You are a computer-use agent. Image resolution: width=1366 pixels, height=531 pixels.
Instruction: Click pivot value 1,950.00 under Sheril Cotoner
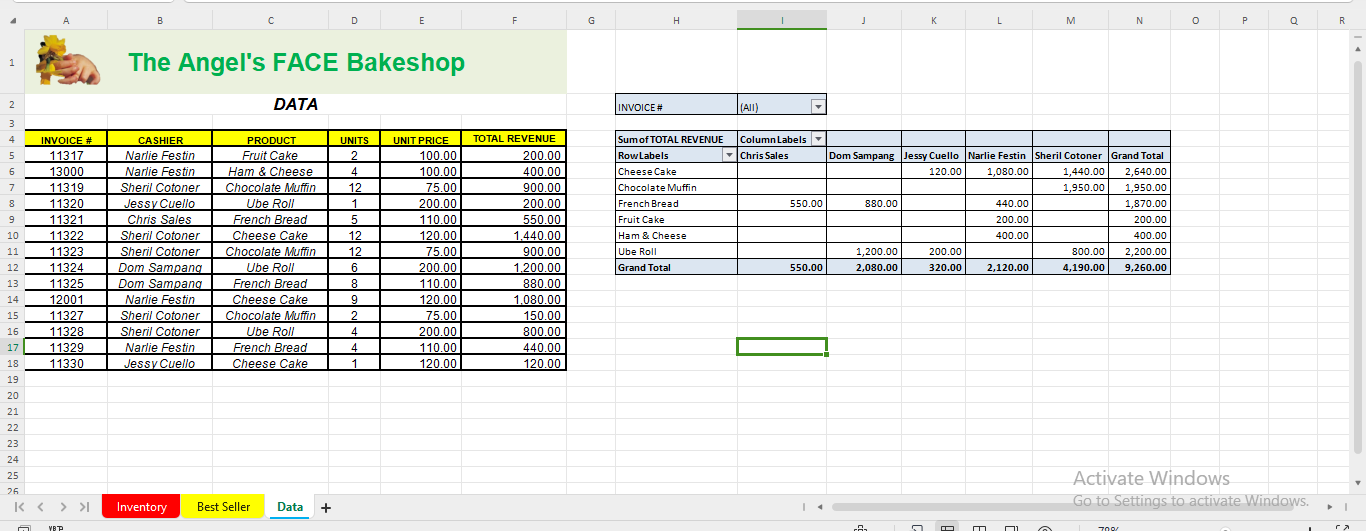tap(1070, 187)
